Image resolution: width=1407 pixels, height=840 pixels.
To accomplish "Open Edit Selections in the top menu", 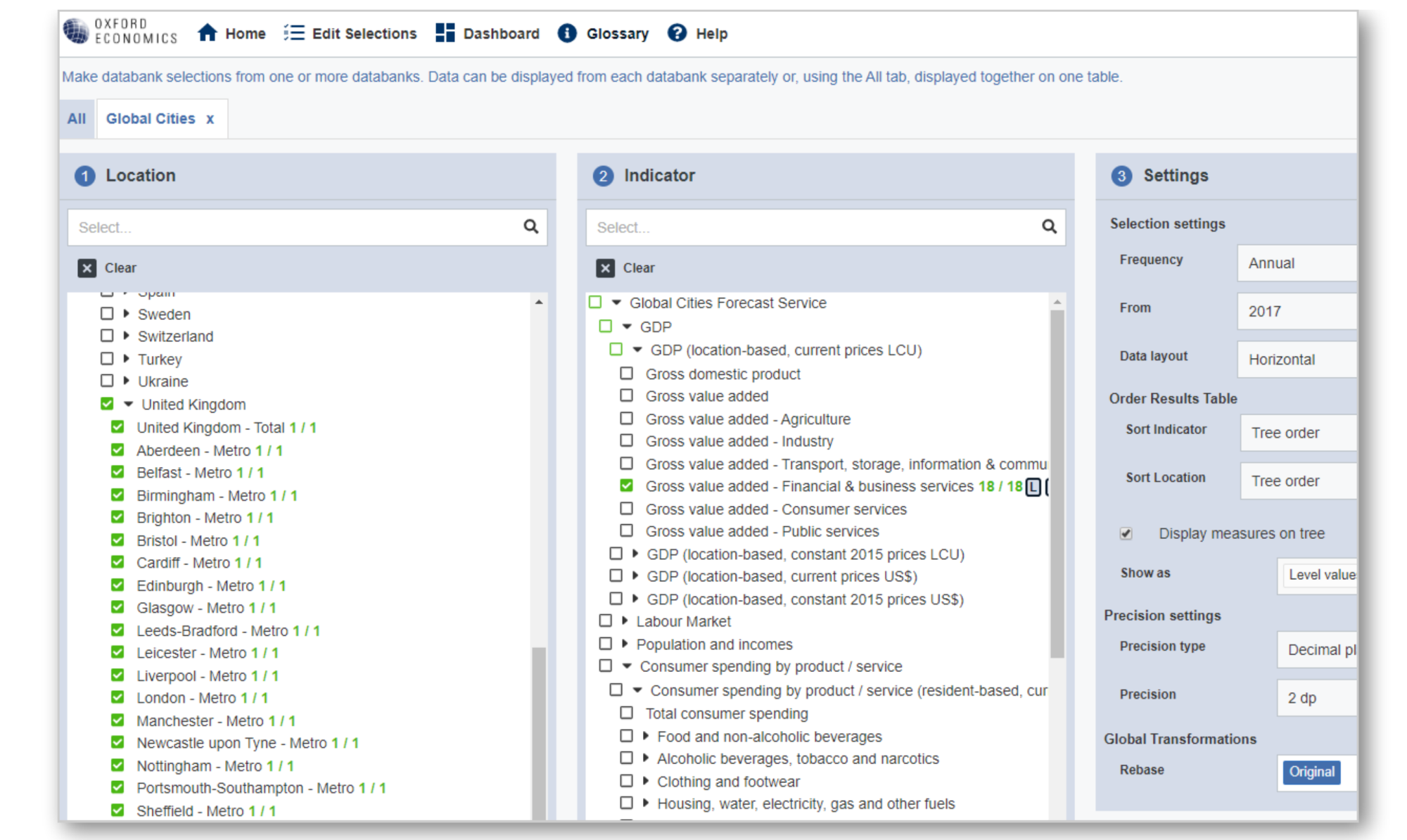I will coord(364,34).
